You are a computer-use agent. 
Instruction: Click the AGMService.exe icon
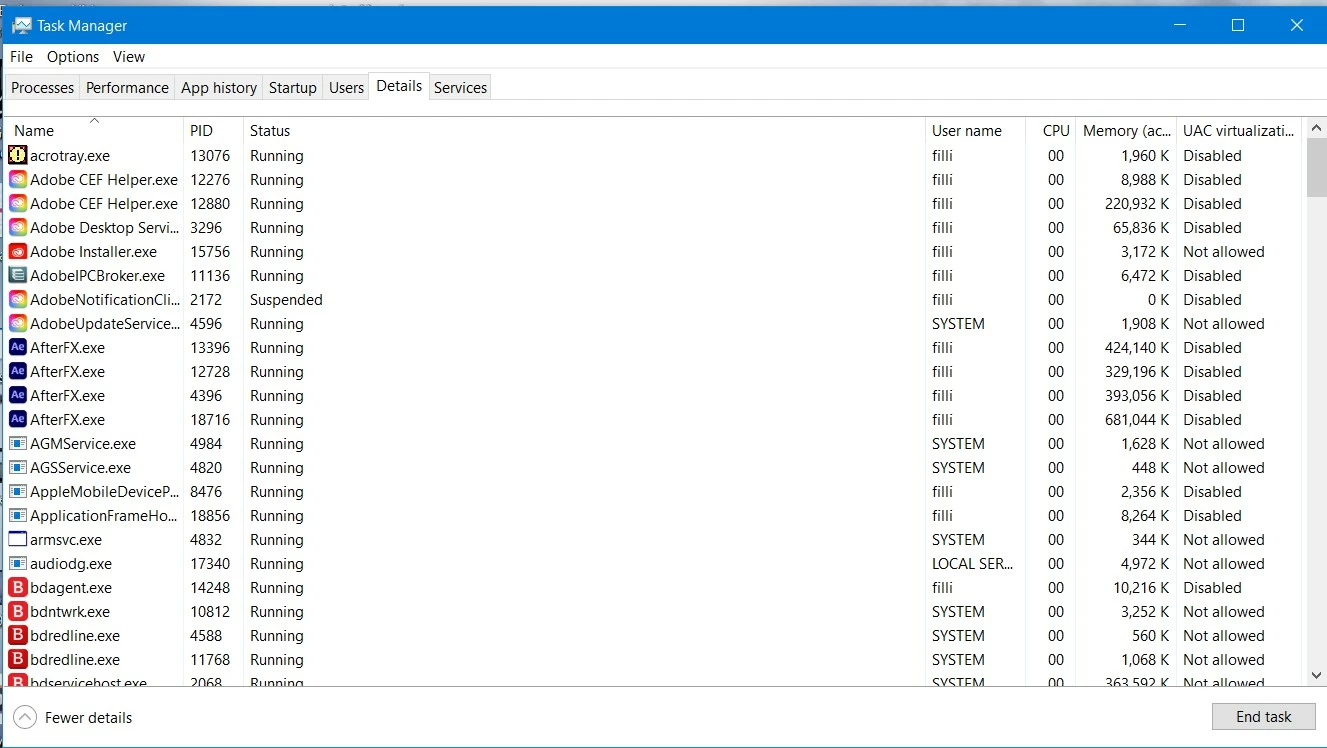17,443
